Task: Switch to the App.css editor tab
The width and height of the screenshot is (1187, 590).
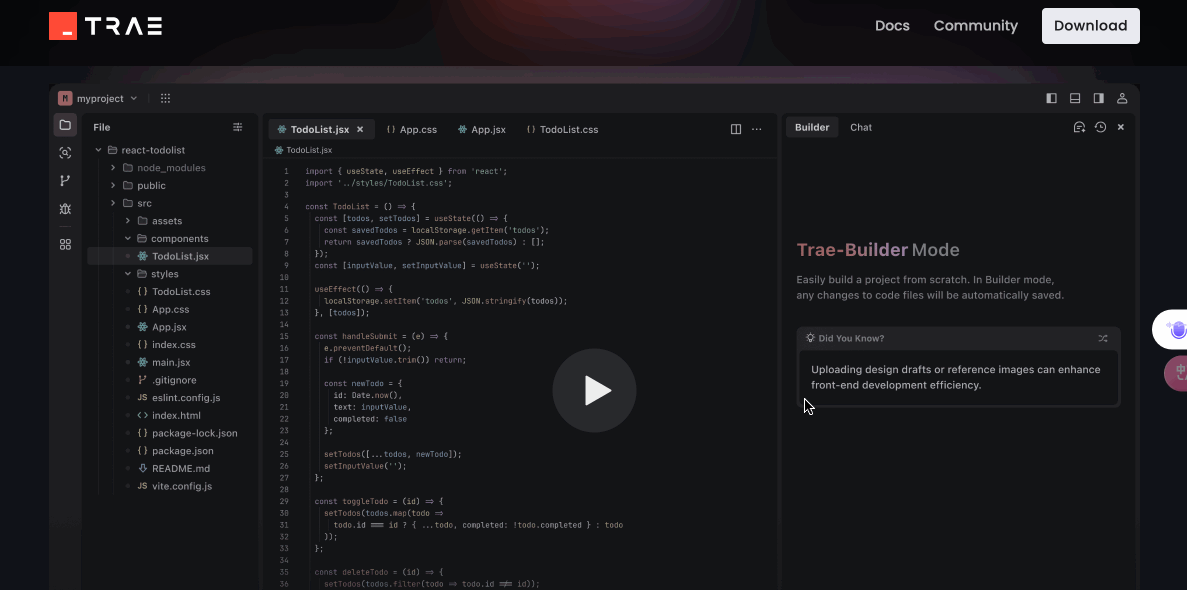Action: [412, 130]
